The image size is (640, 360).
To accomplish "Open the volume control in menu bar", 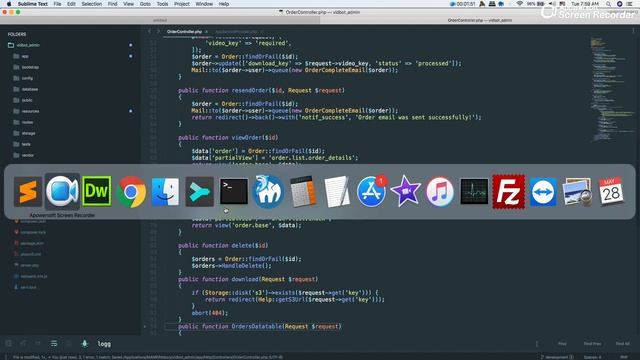I will point(551,4).
